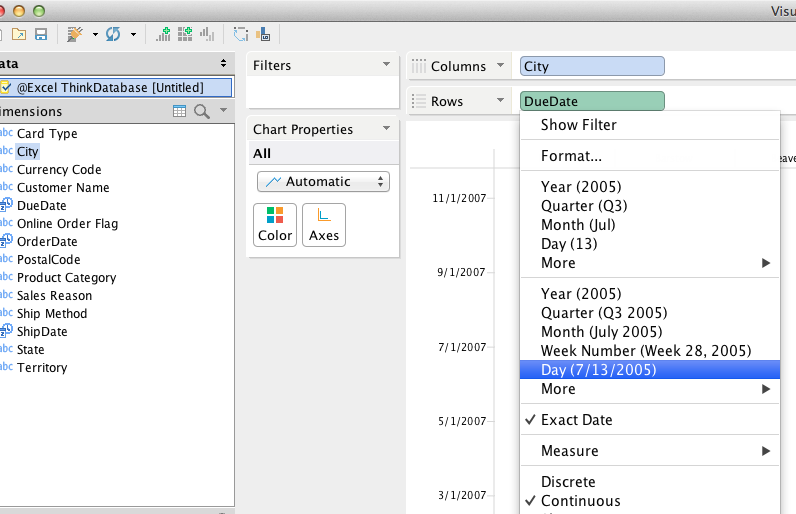Select the Continuous checked option
The width and height of the screenshot is (796, 514).
[580, 501]
